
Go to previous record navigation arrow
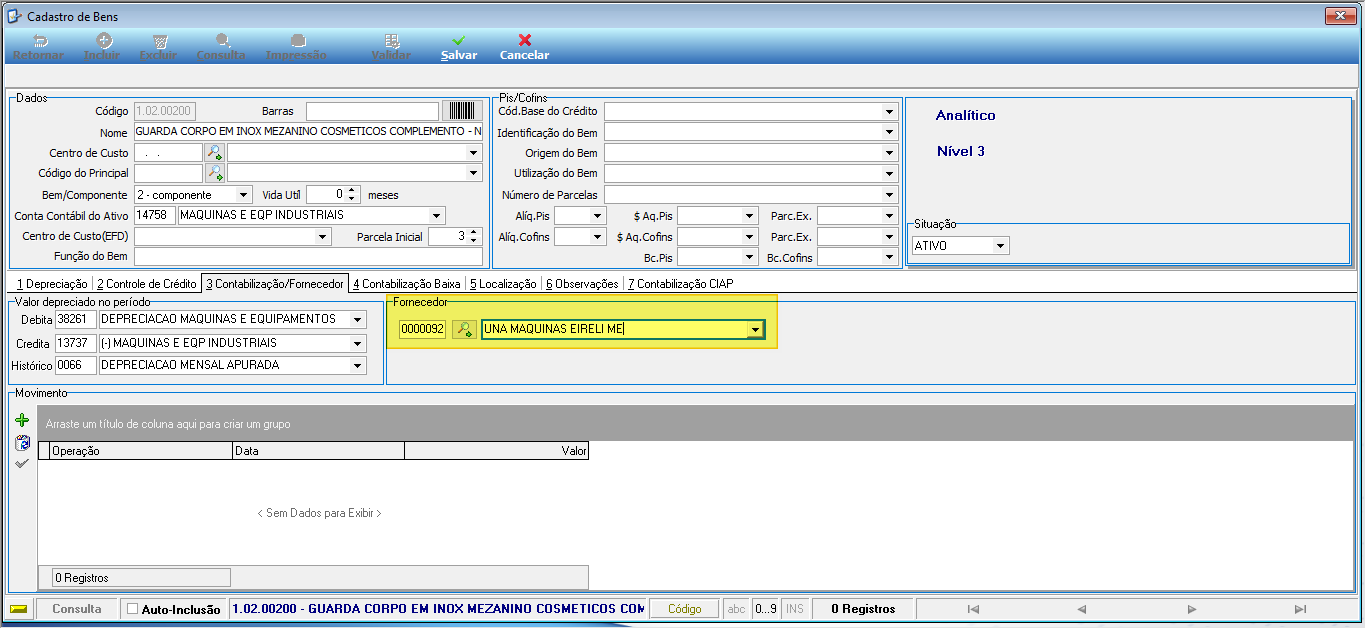1081,609
